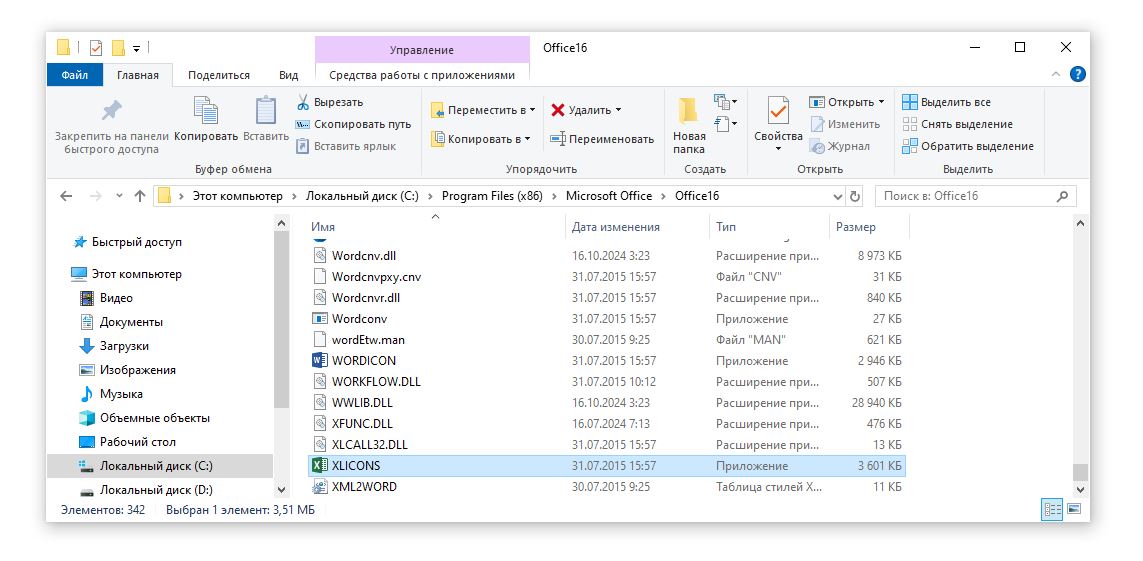Expand address bar history dropdown
The width and height of the screenshot is (1143, 561).
(x=838, y=197)
